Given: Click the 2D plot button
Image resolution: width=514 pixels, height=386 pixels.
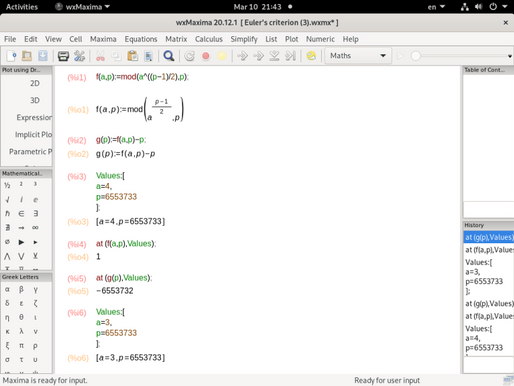Looking at the screenshot, I should point(35,83).
